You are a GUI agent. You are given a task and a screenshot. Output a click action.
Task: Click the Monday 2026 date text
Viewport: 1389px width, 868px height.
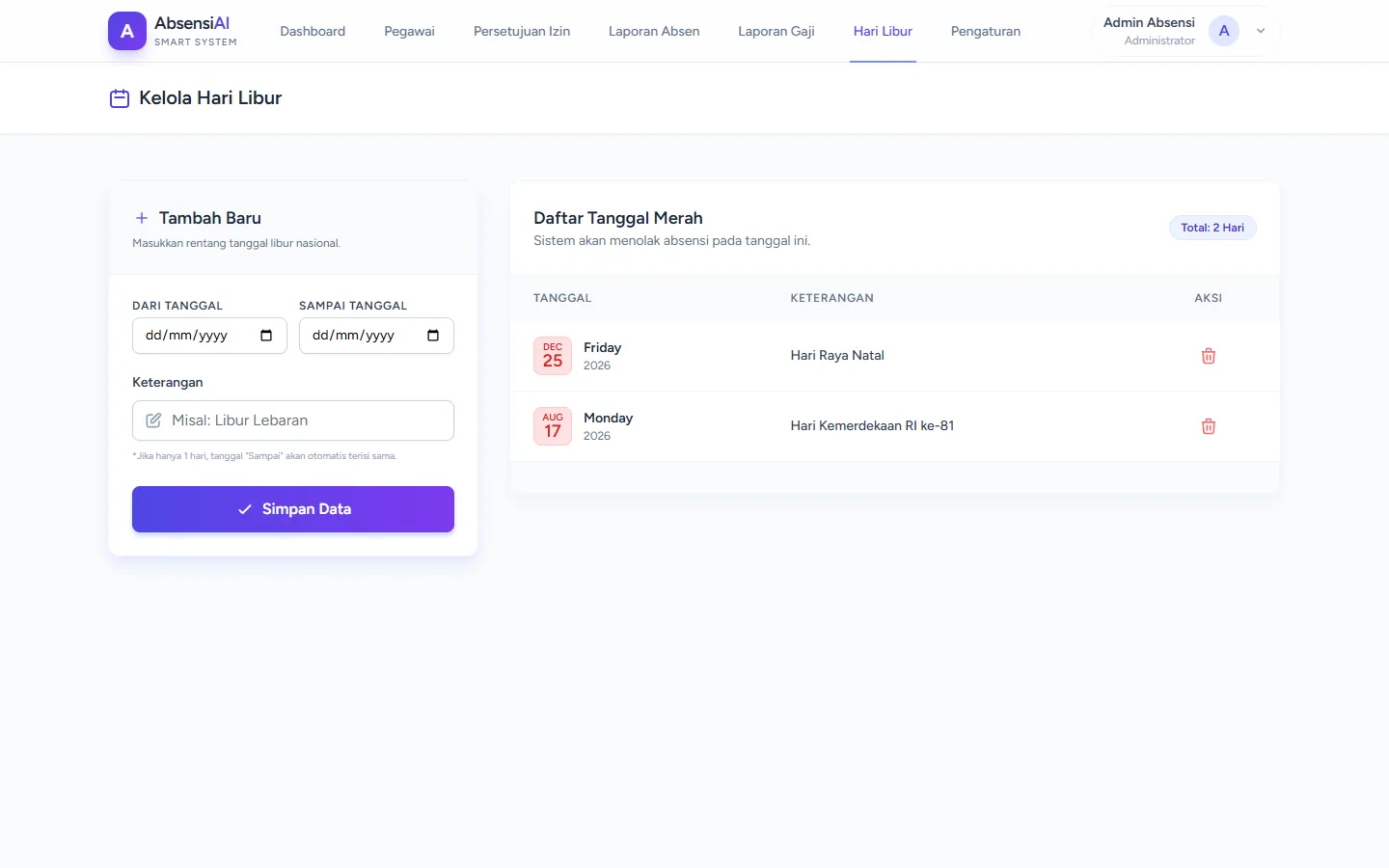pyautogui.click(x=608, y=426)
